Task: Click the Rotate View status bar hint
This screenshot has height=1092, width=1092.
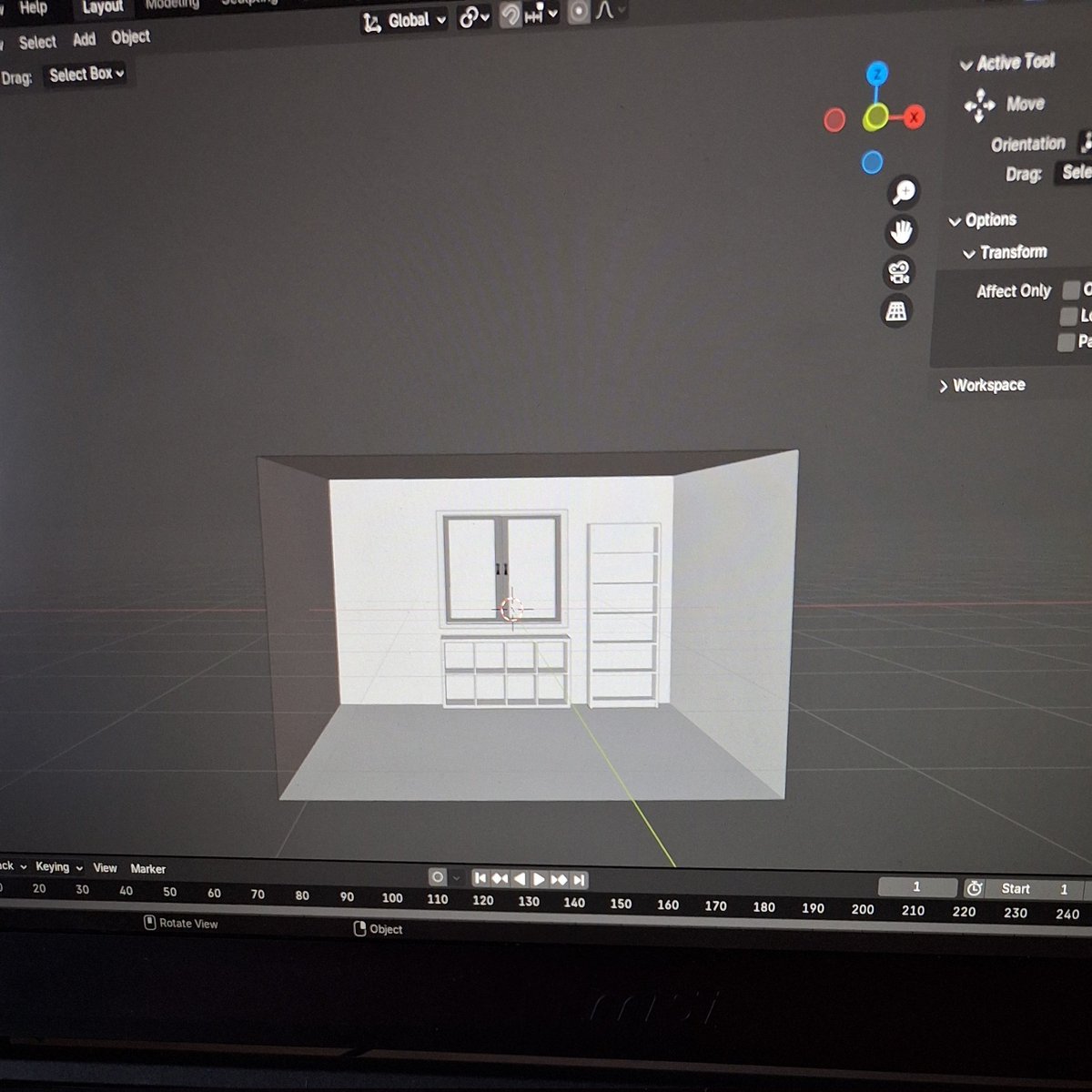Action: [181, 923]
